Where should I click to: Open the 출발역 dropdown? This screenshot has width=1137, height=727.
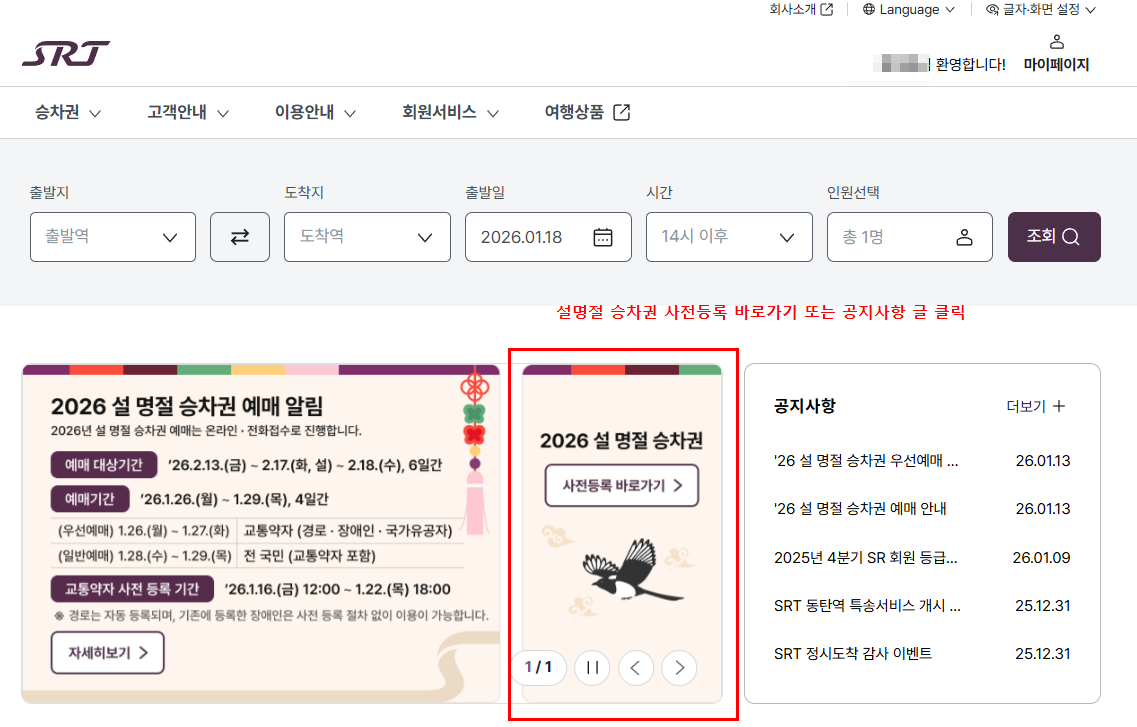[112, 237]
